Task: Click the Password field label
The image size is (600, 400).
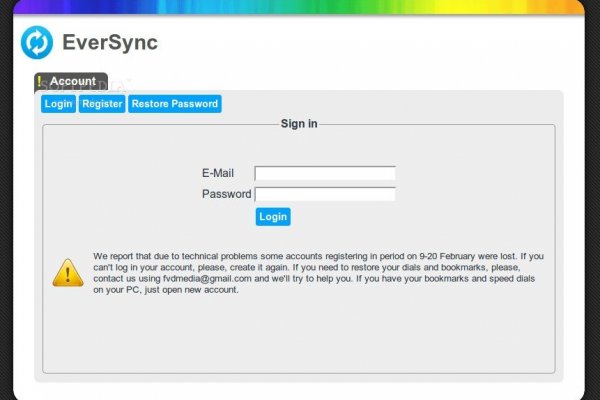Action: [x=226, y=194]
